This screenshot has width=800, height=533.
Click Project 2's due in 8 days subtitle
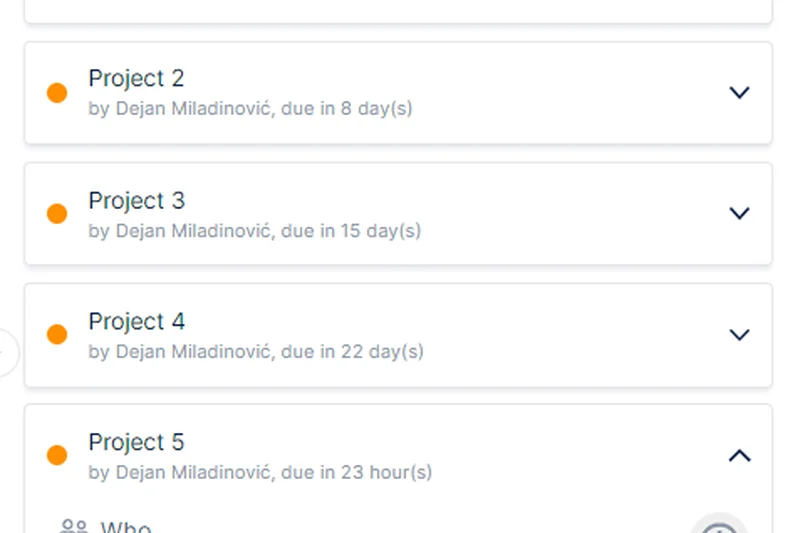point(250,109)
